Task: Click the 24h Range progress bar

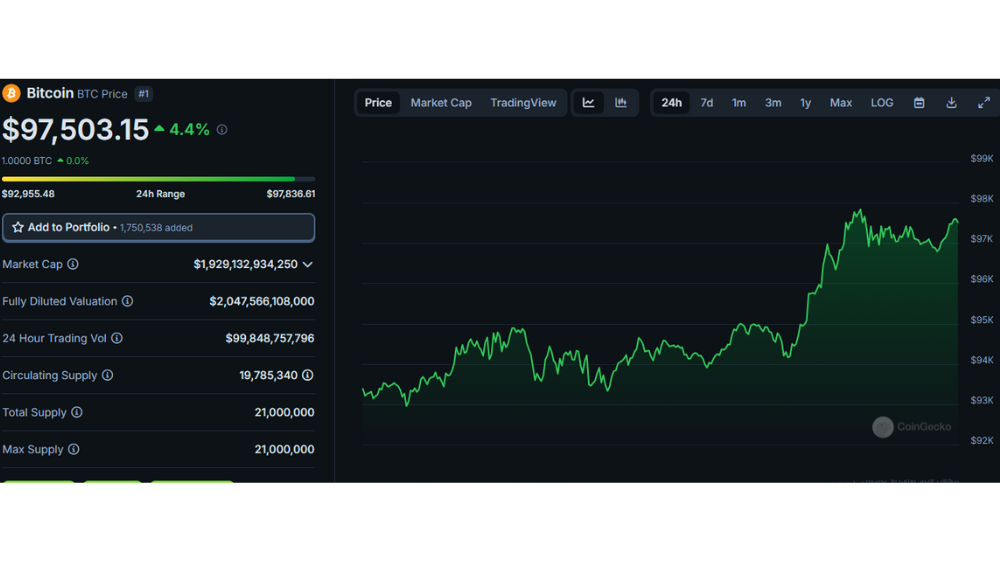Action: 158,179
